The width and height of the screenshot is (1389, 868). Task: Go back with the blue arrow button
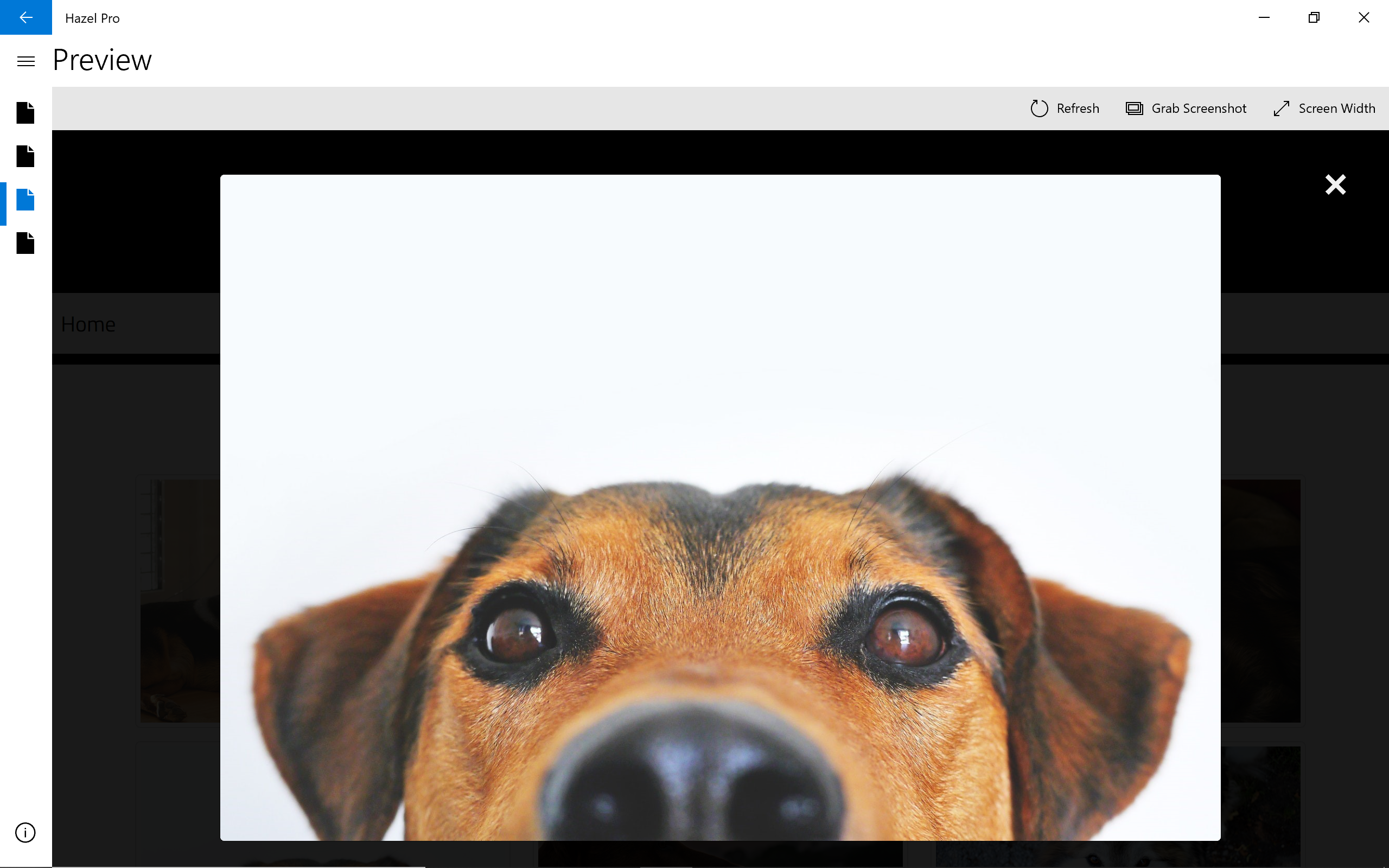coord(26,17)
